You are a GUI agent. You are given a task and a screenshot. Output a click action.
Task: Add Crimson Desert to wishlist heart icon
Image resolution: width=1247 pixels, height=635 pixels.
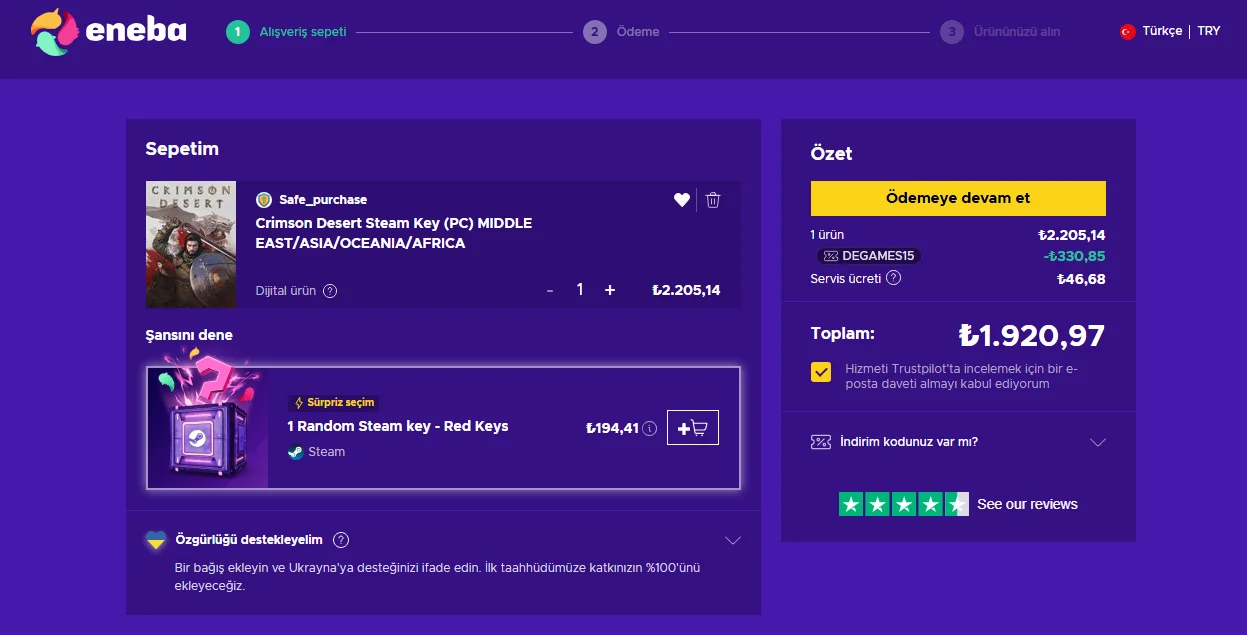682,200
